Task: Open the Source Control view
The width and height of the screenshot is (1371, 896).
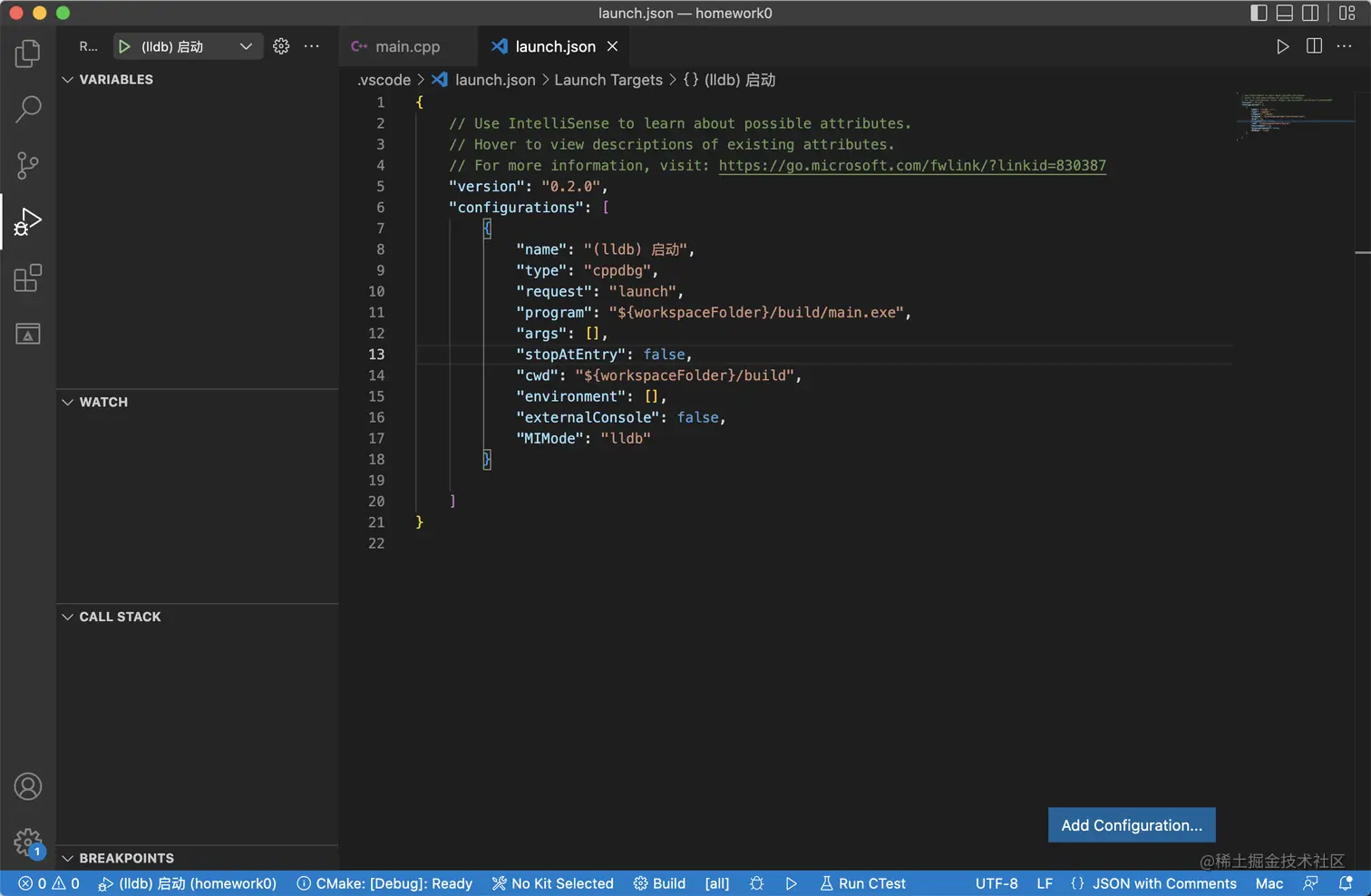Action: (x=28, y=165)
